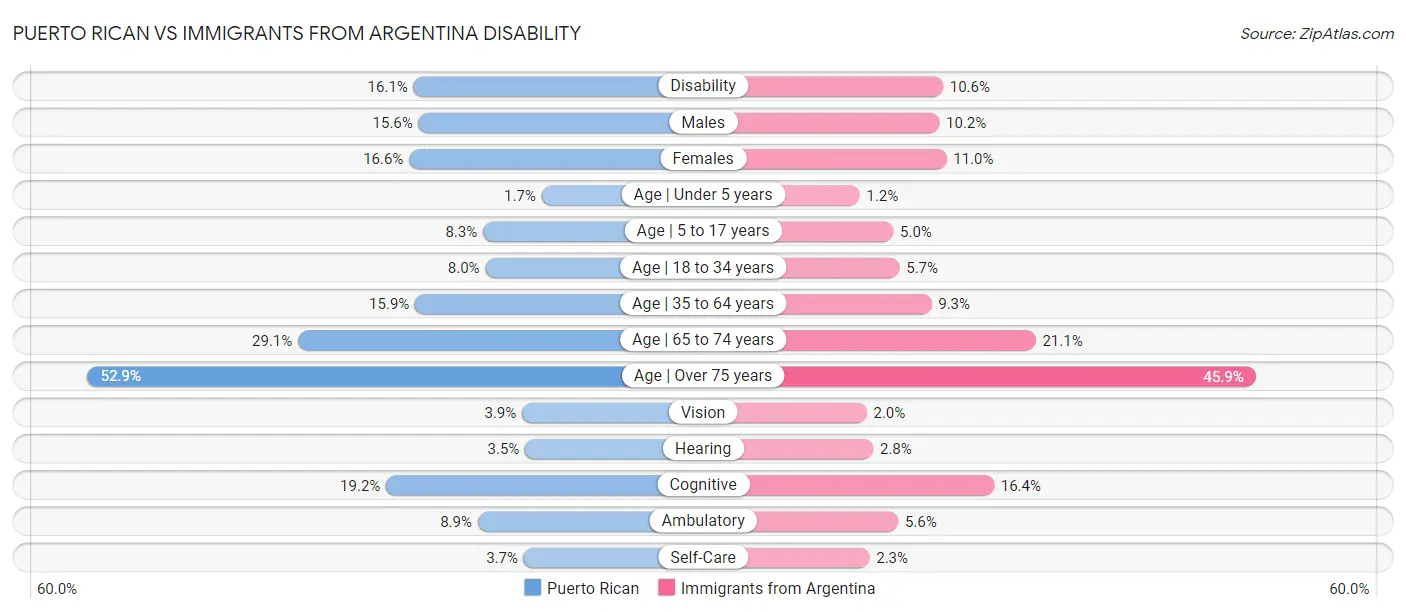The image size is (1406, 612).
Task: Select the Age Under 5 years label
Action: click(x=703, y=194)
